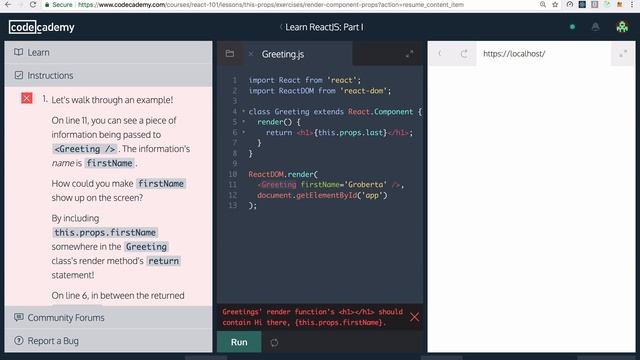
Task: Click "Let's walk through an example!" heading
Action: pos(112,100)
